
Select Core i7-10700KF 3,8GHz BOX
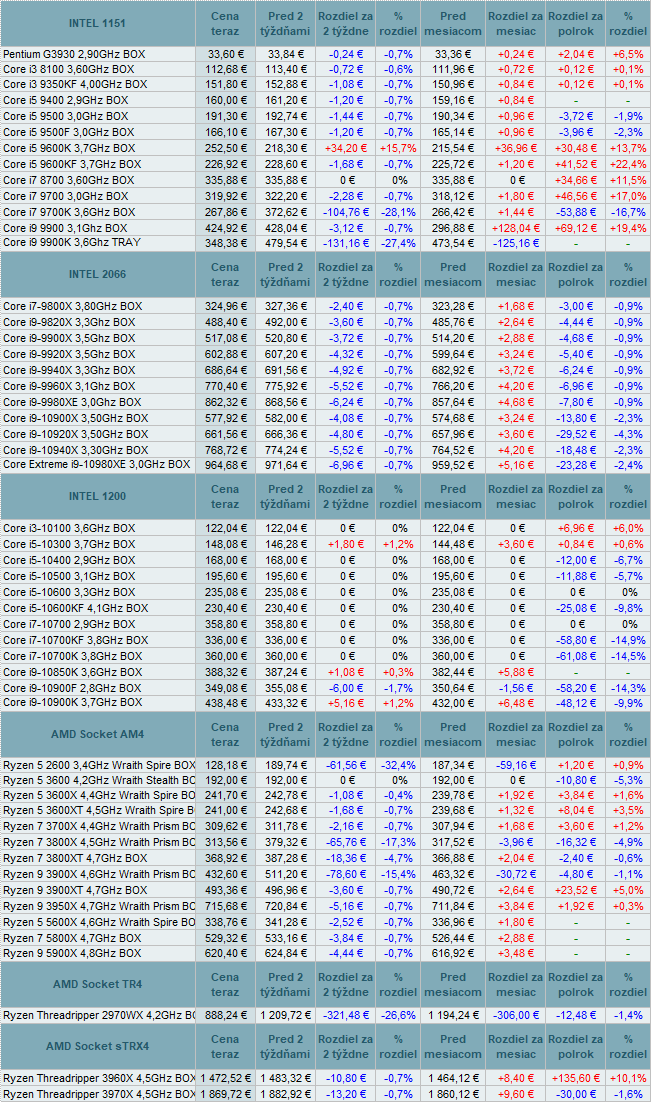[75, 640]
